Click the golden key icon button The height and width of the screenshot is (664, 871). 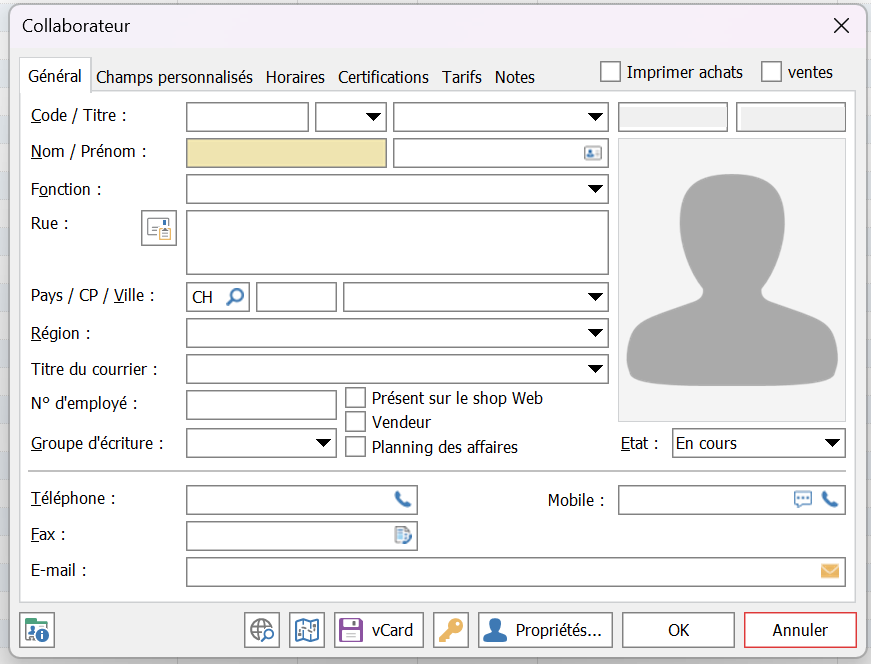(x=451, y=630)
